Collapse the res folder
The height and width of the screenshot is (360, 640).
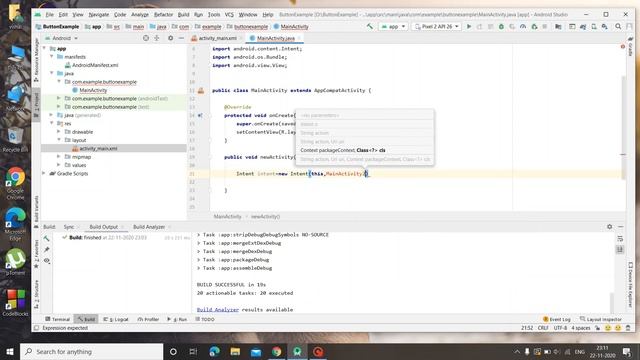pyautogui.click(x=52, y=123)
